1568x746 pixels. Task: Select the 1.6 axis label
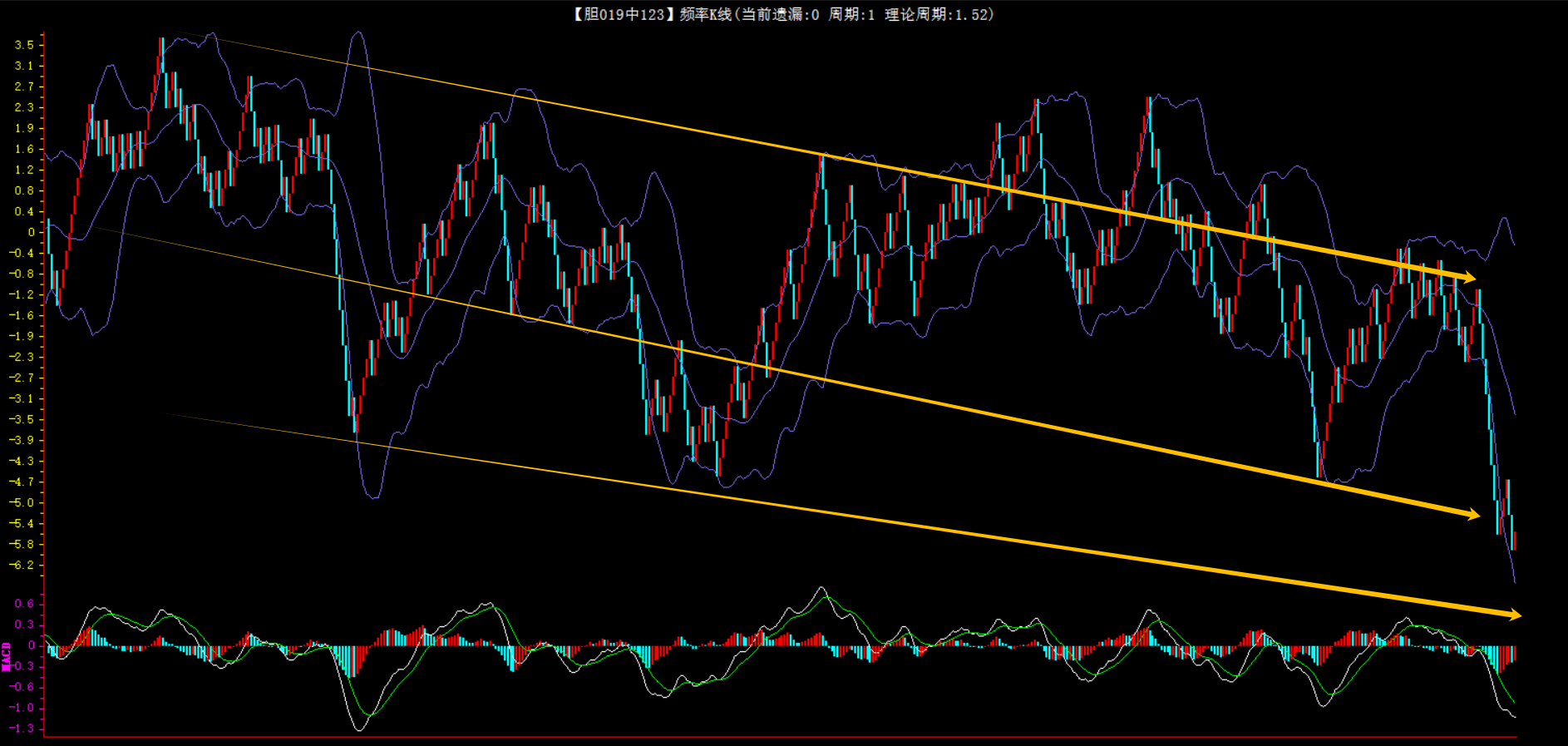tap(24, 149)
